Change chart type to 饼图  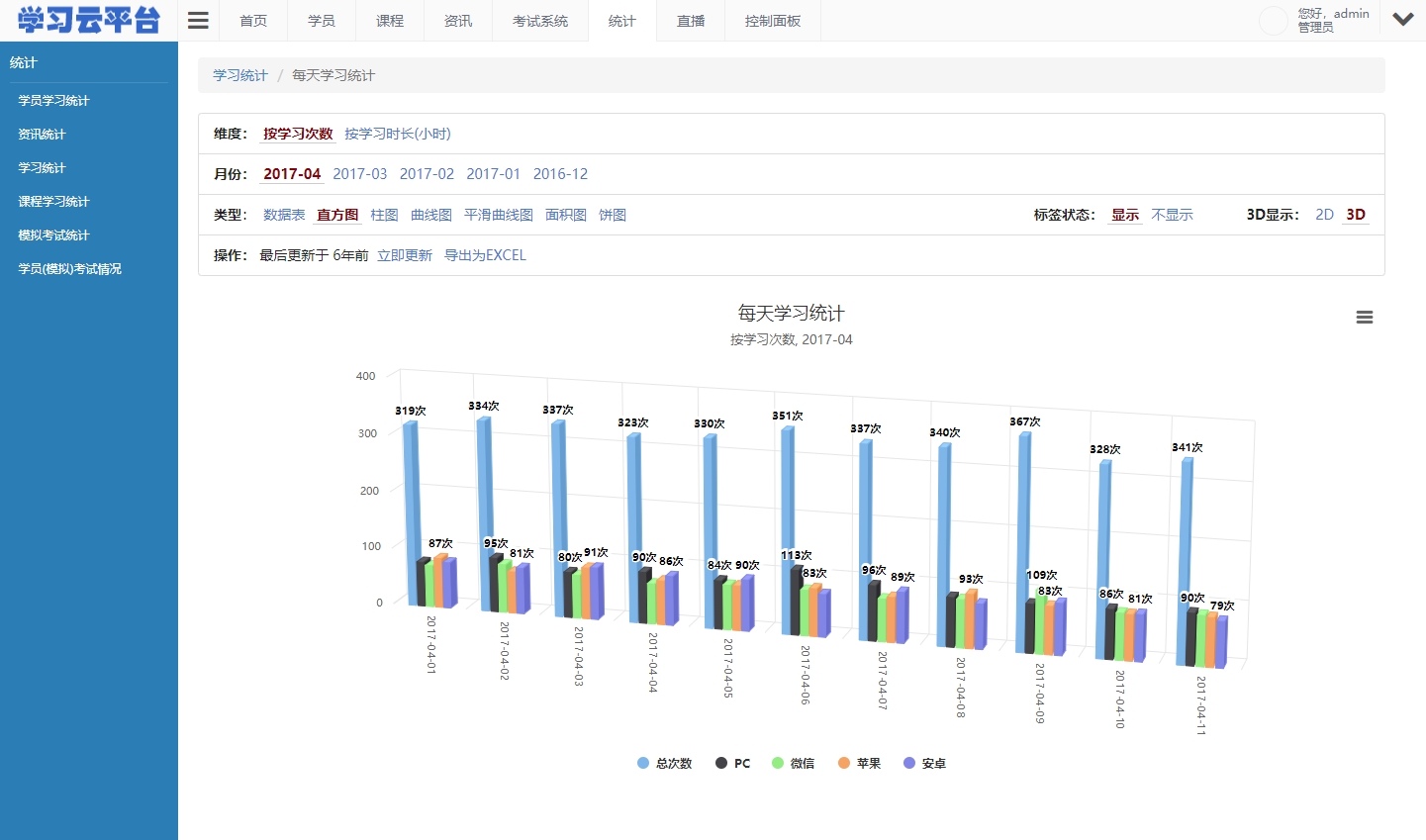[x=612, y=214]
